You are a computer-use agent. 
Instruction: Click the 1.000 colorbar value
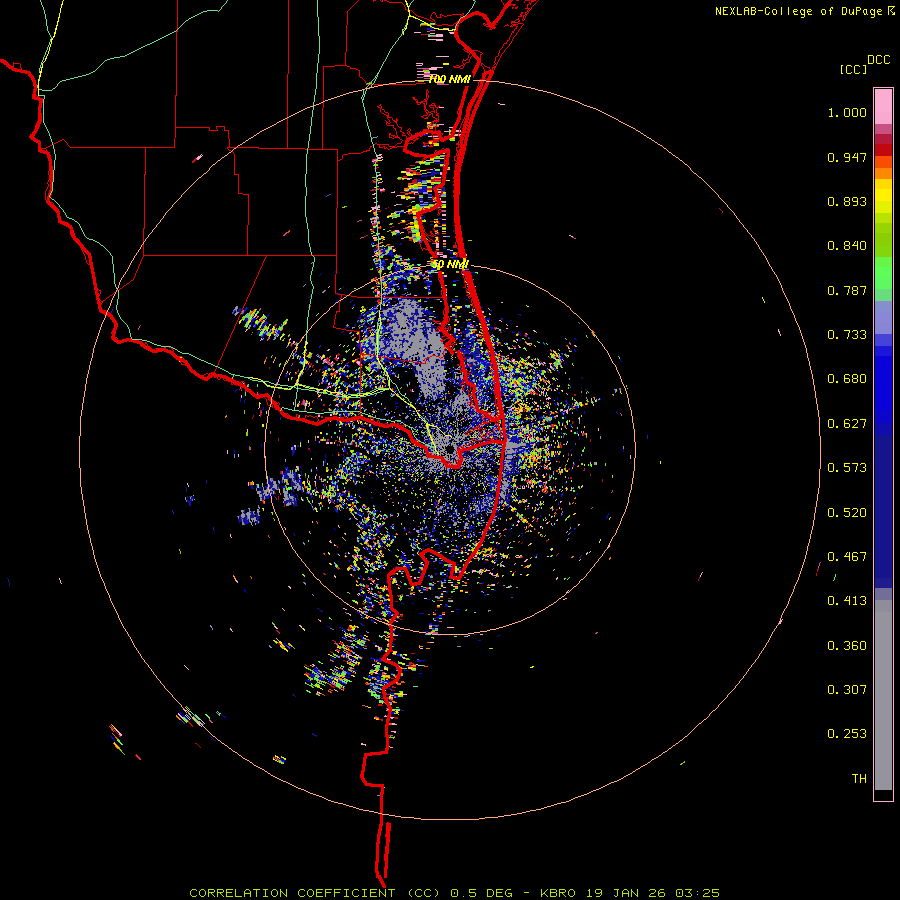pyautogui.click(x=847, y=112)
